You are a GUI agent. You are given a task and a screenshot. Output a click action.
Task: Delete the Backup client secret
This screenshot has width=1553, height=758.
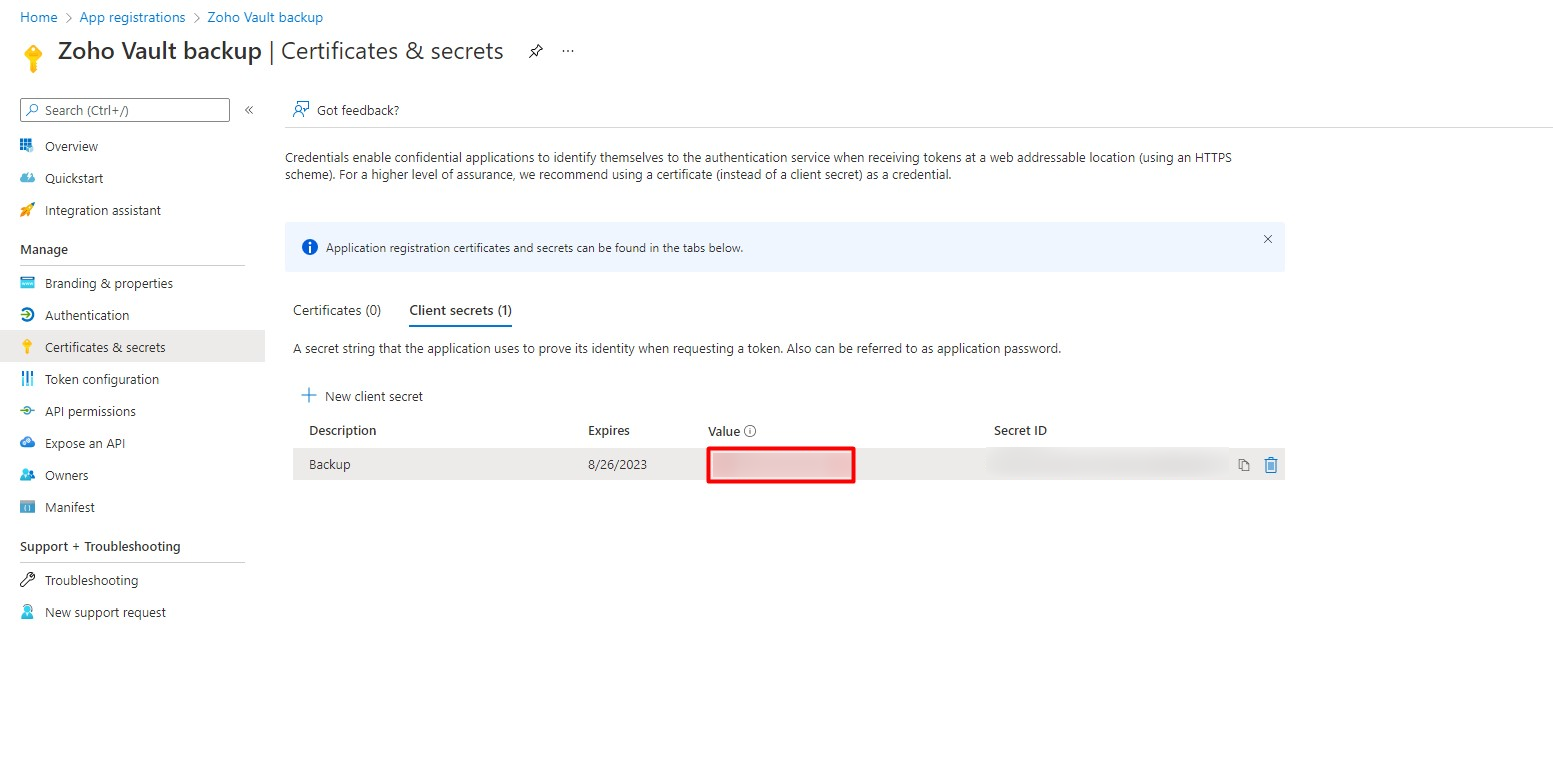(x=1271, y=465)
